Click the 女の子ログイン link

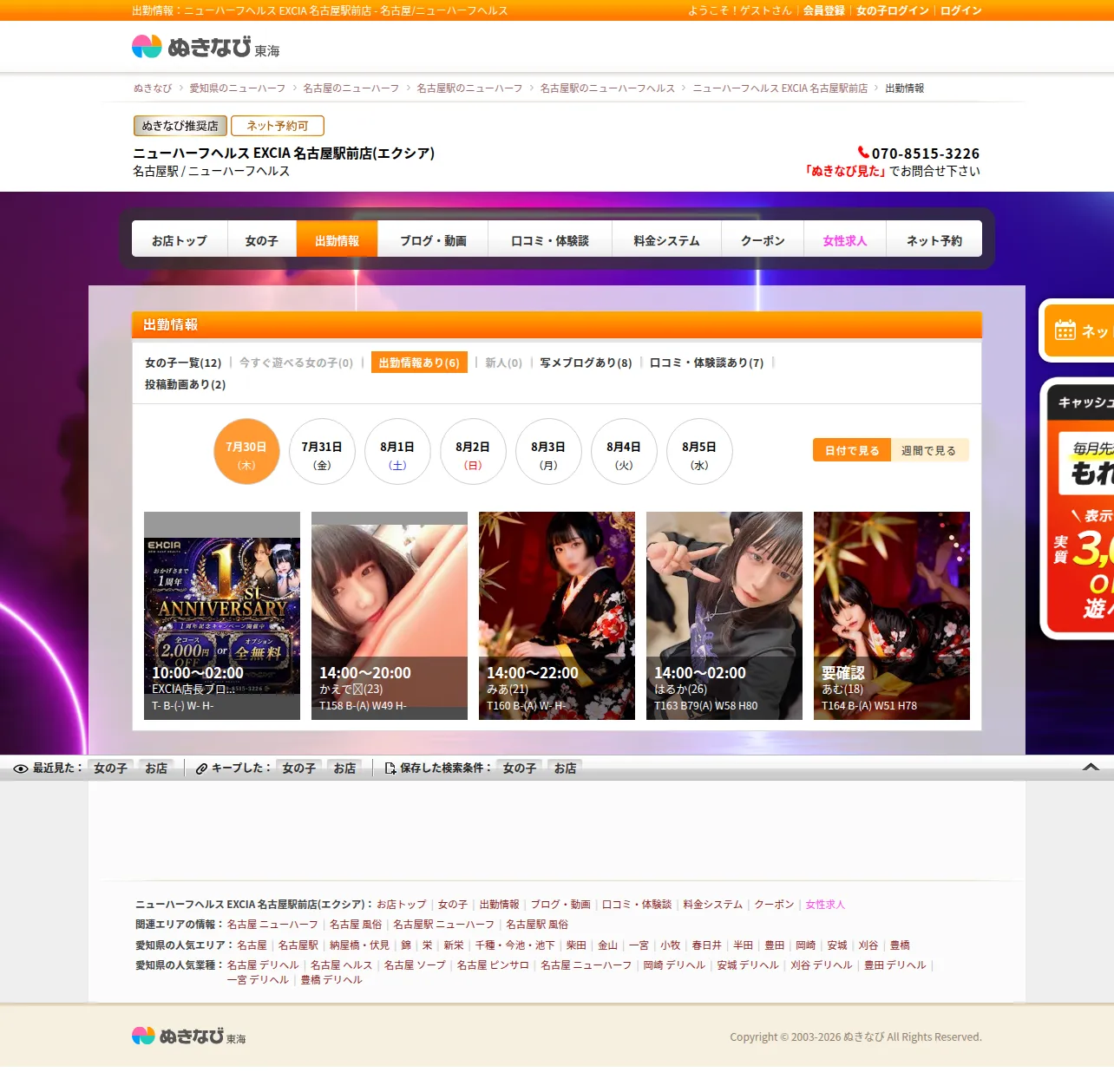892,10
